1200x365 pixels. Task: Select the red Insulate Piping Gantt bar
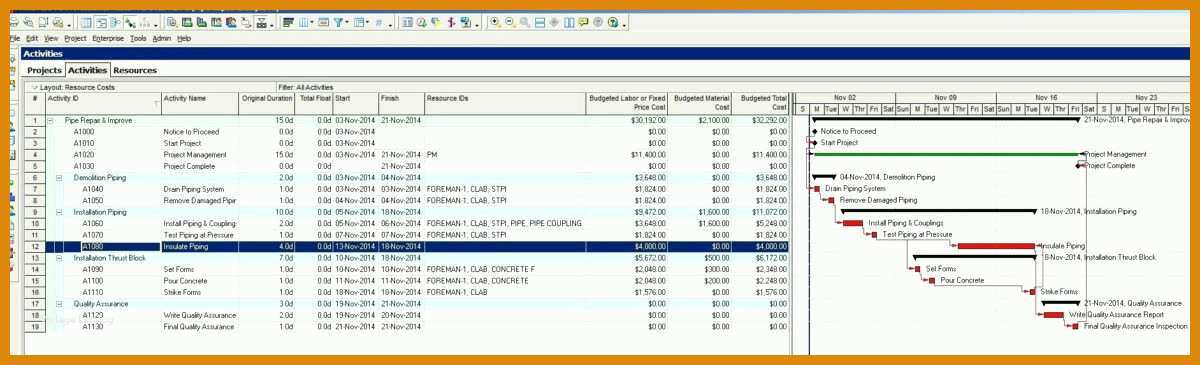996,245
